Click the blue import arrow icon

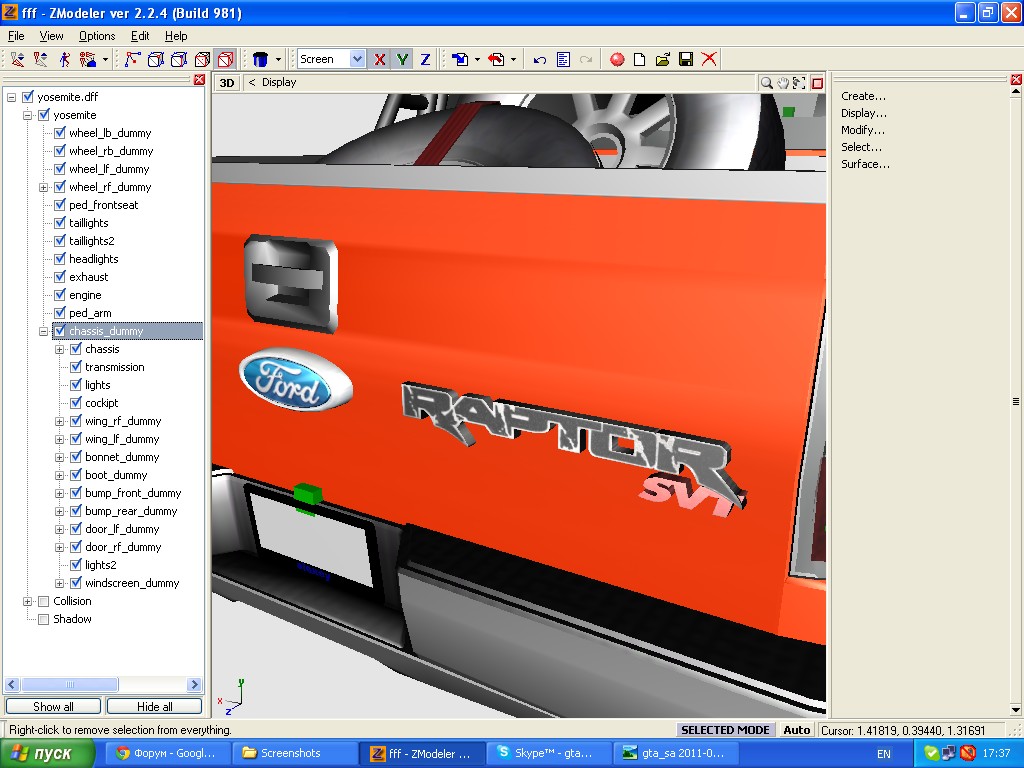[x=460, y=59]
